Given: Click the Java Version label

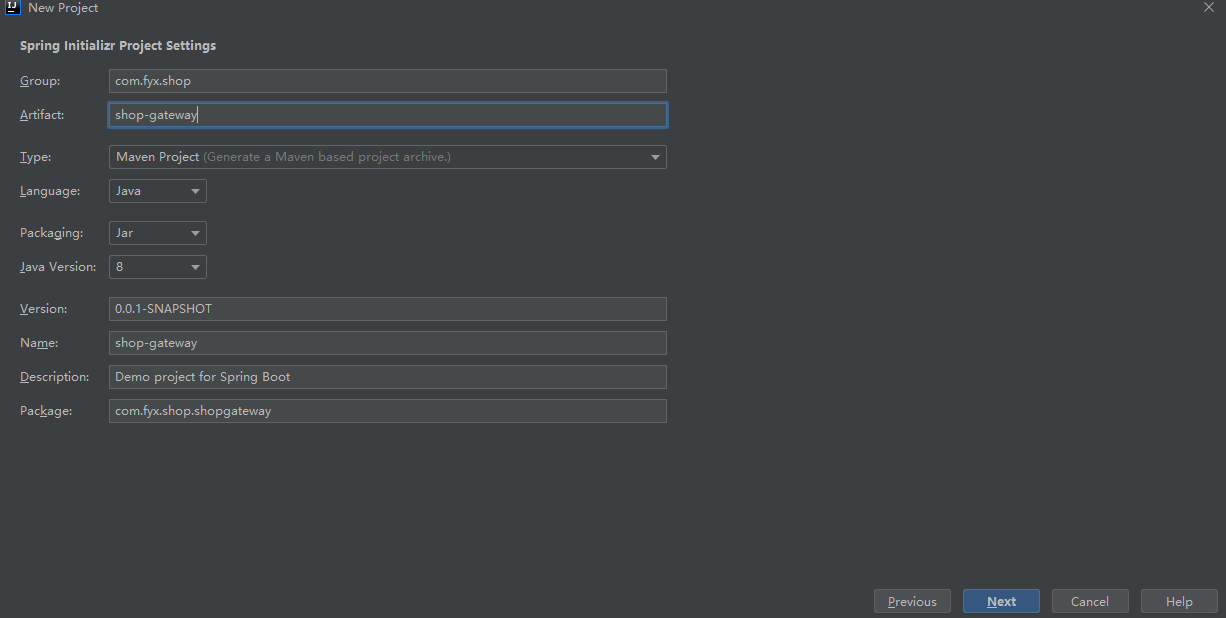Looking at the screenshot, I should [x=58, y=267].
